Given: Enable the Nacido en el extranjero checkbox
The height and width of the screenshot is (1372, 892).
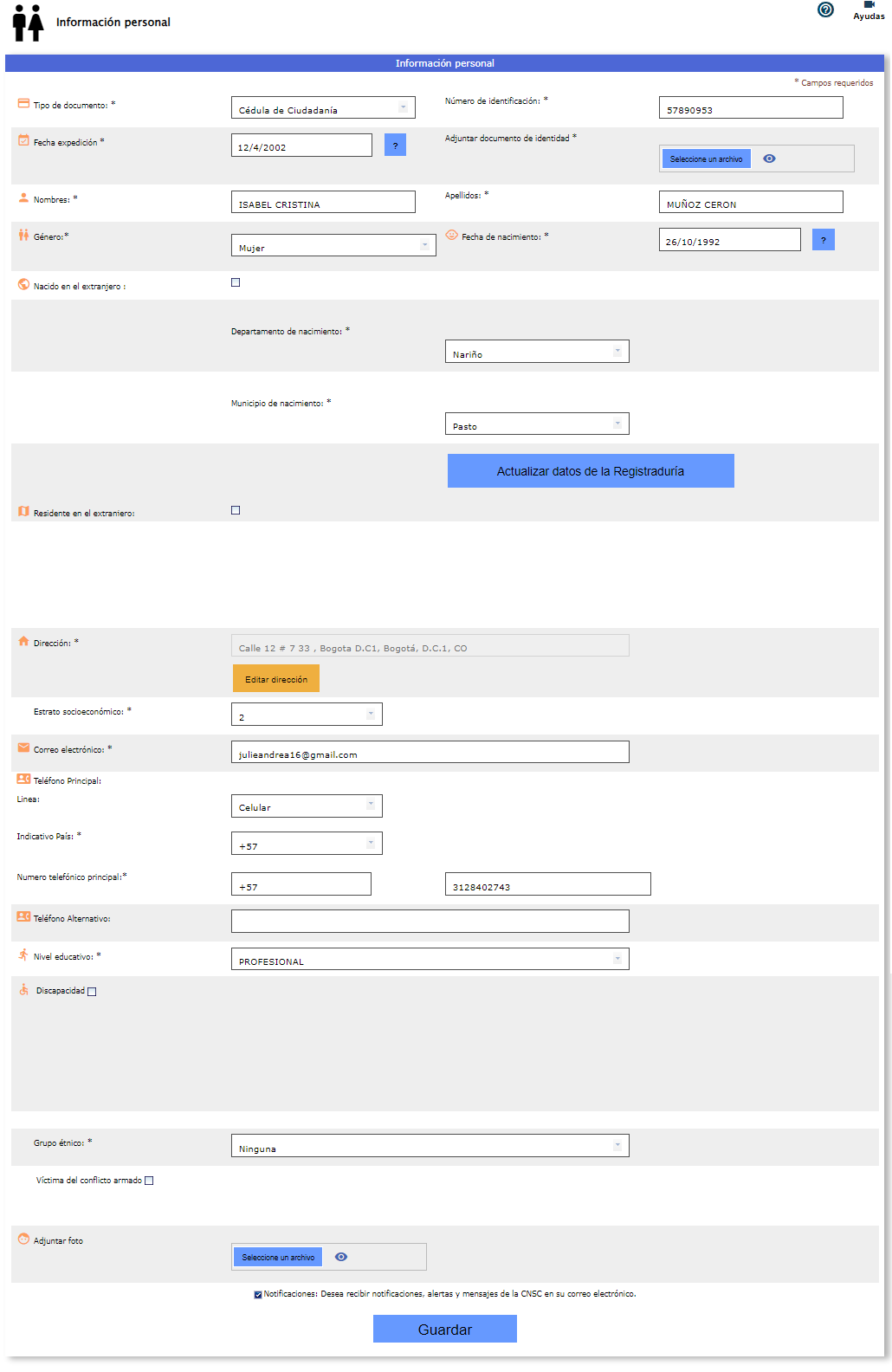Looking at the screenshot, I should point(236,282).
